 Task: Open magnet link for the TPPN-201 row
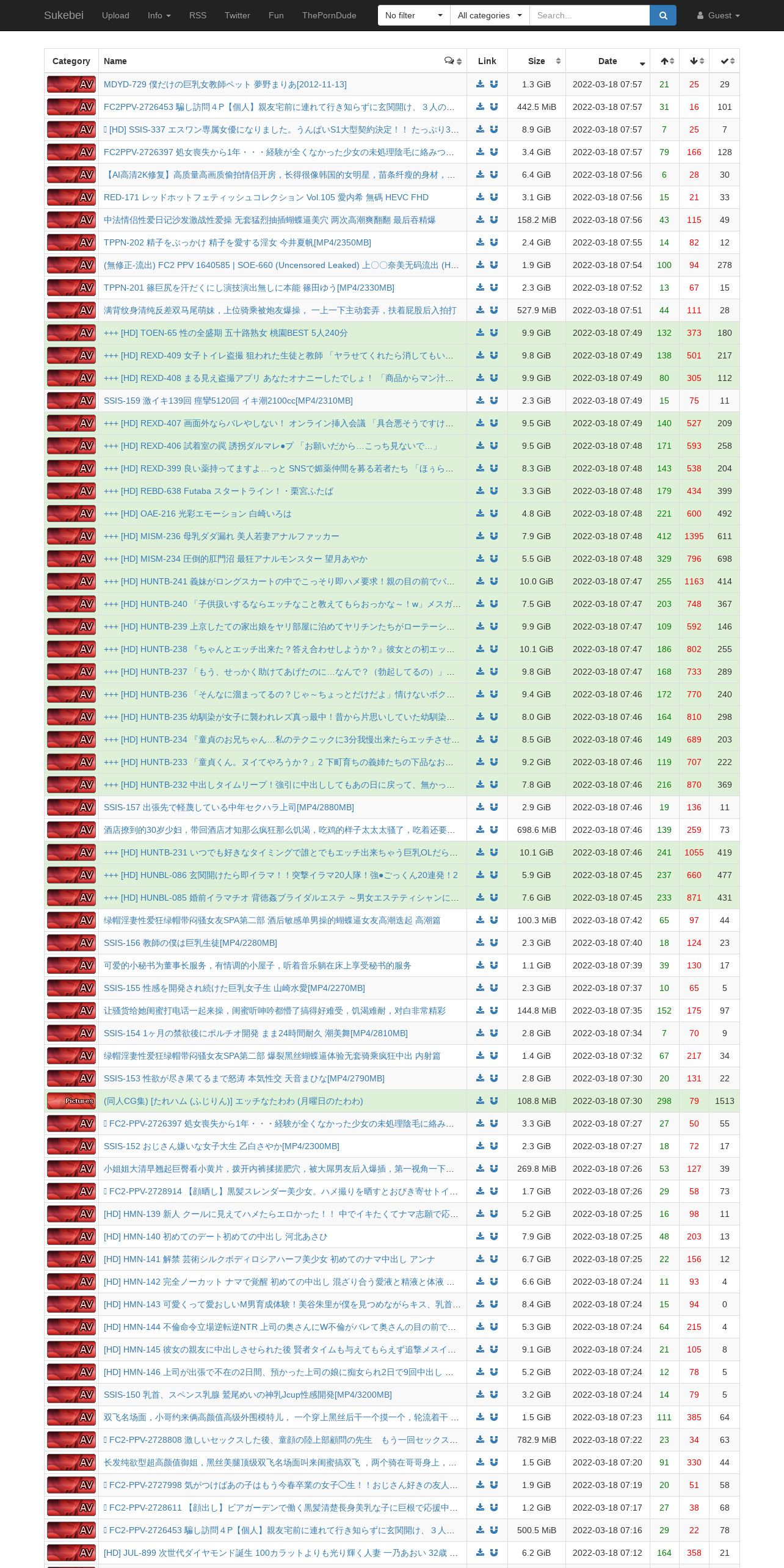(494, 288)
